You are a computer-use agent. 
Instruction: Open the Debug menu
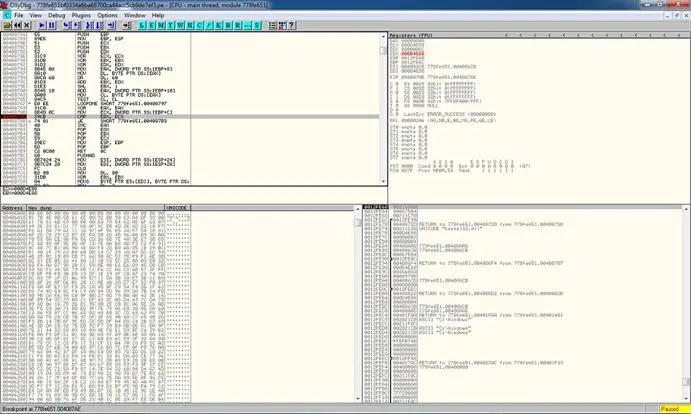point(56,16)
